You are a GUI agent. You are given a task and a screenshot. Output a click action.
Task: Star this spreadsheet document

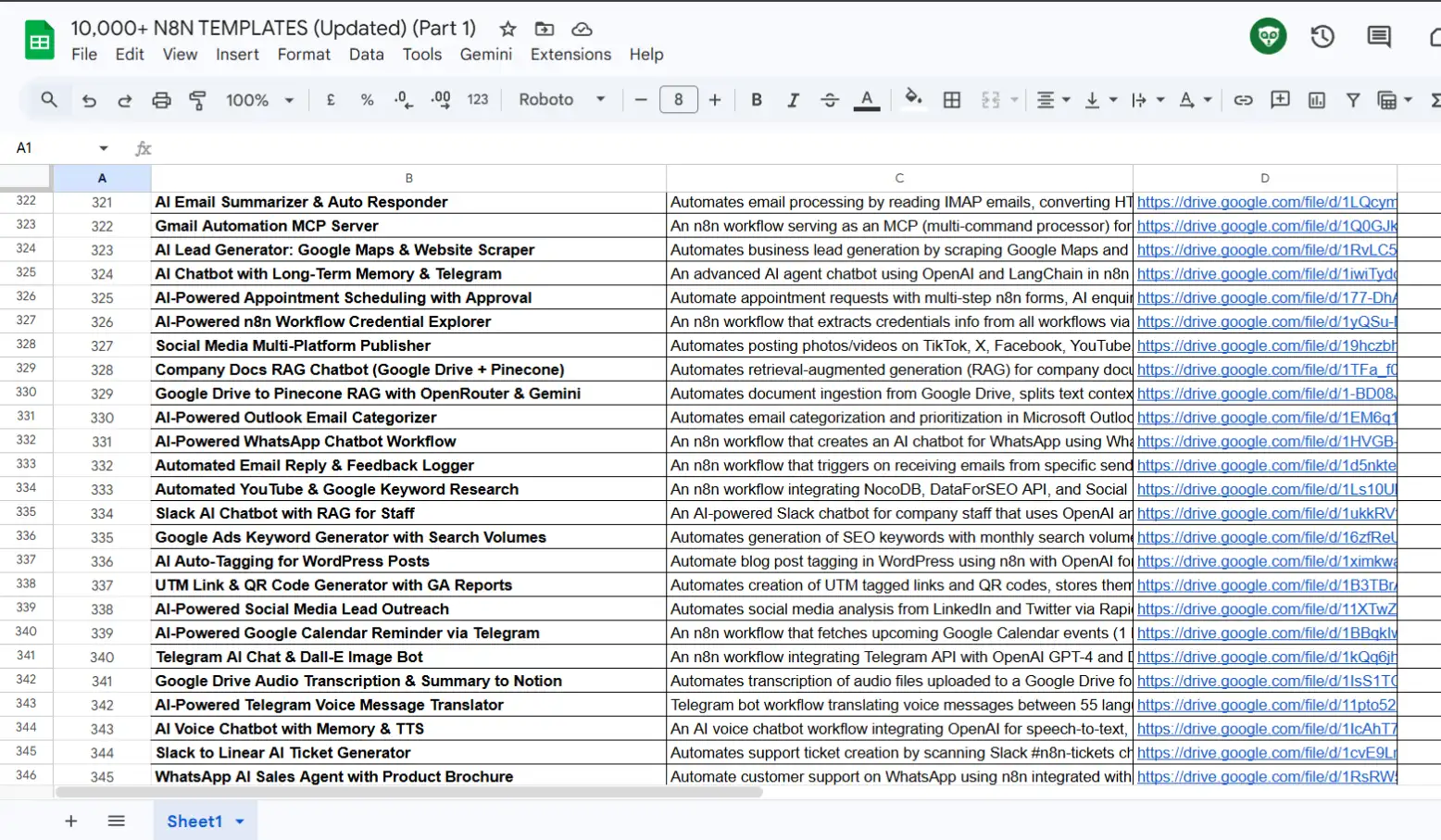507,29
